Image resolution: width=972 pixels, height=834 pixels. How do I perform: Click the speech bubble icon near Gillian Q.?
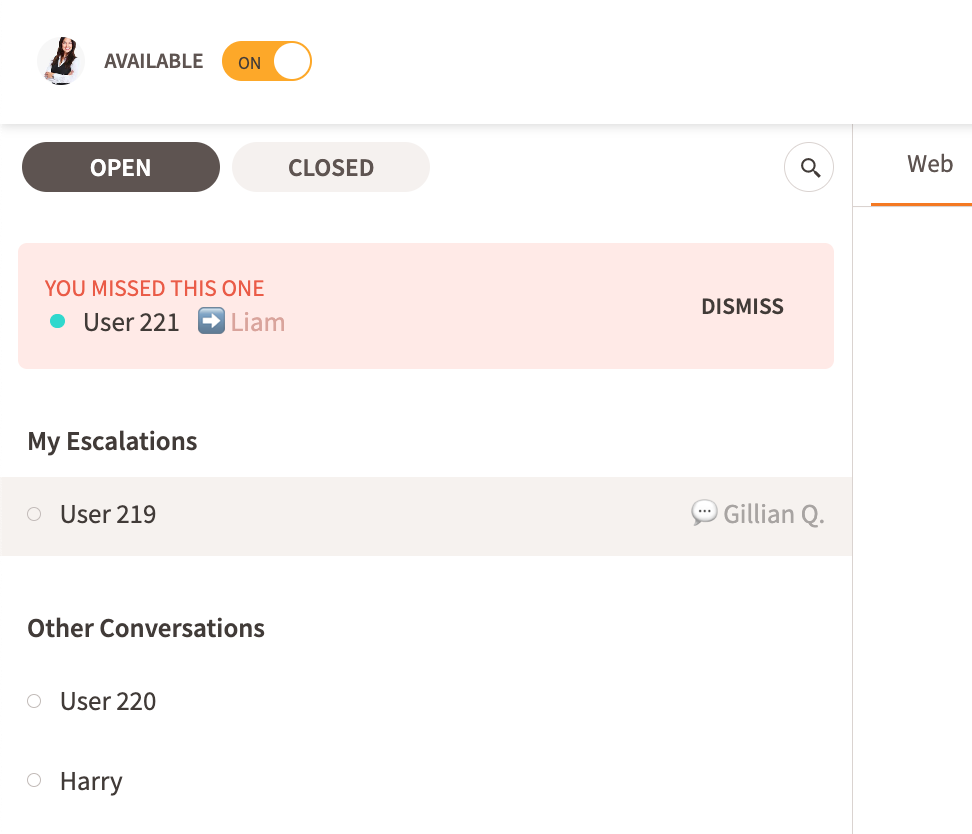pos(704,513)
